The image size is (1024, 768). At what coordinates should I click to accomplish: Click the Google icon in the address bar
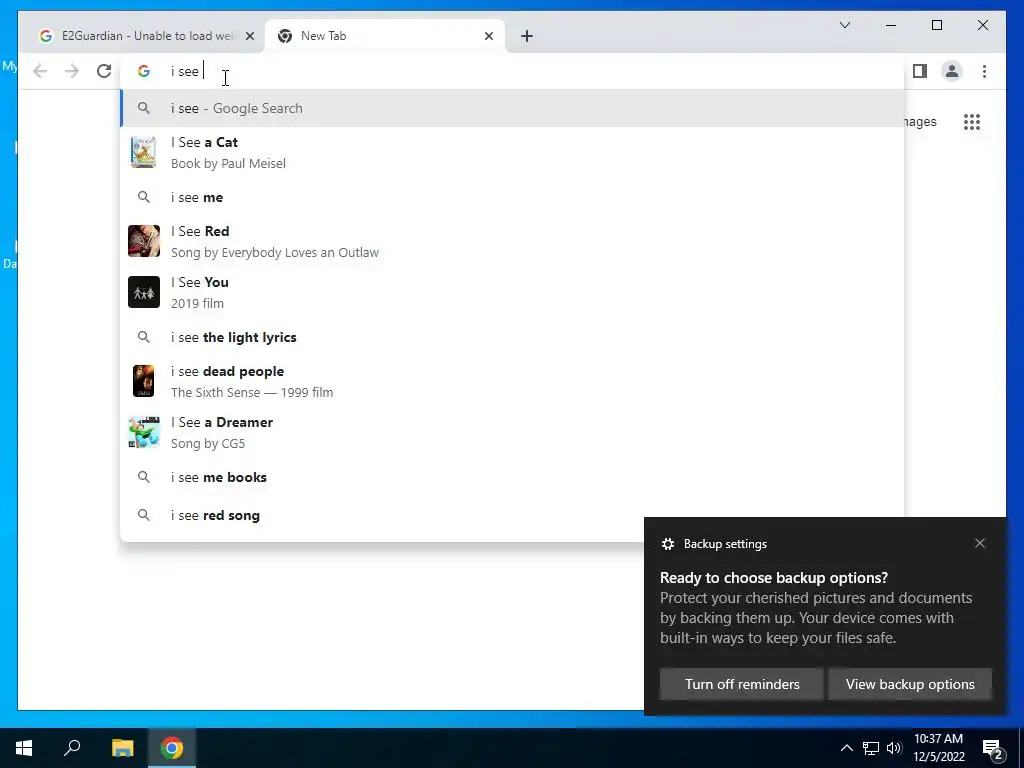pos(144,71)
